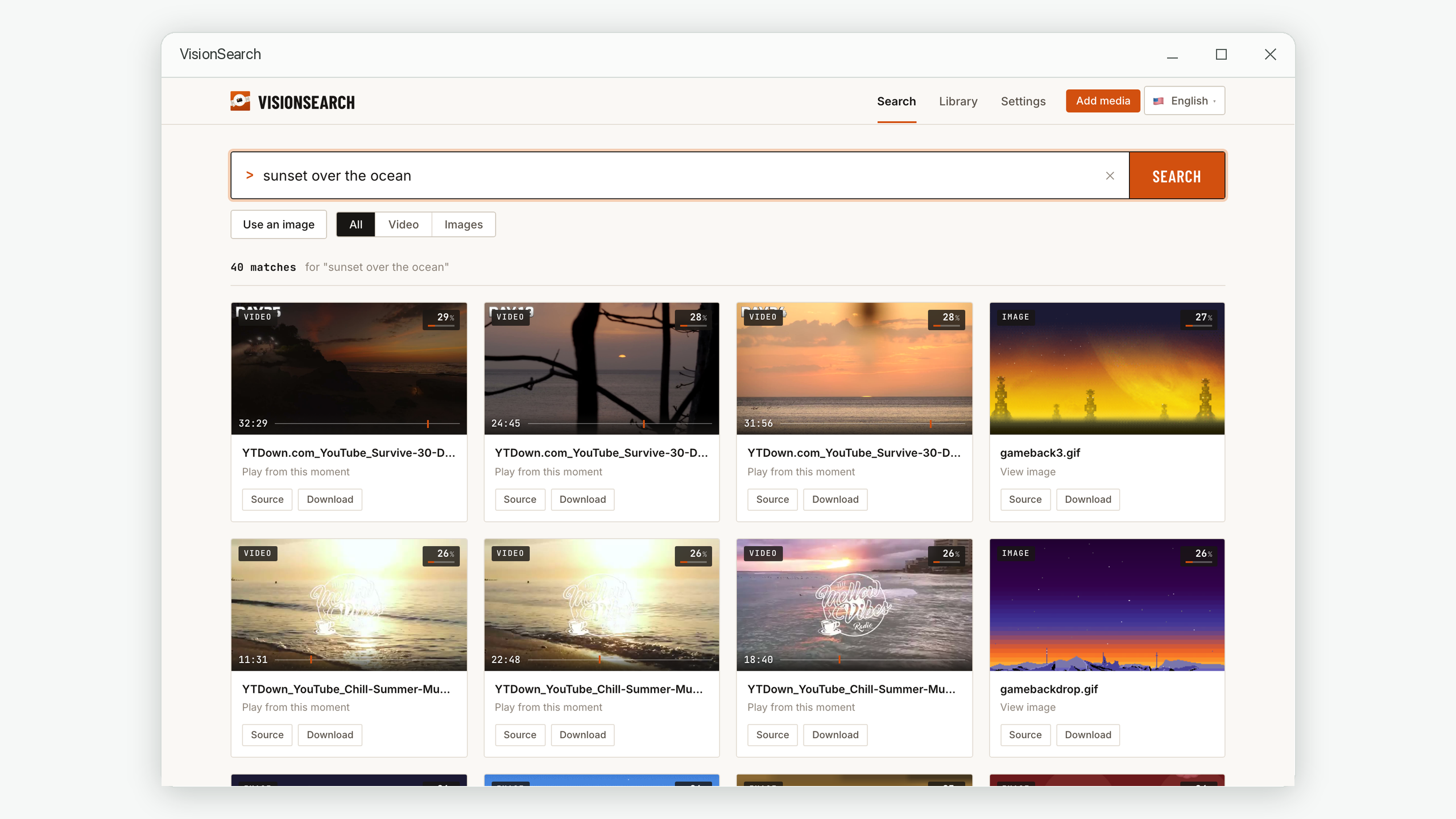Open the Settings tab
This screenshot has width=1456, height=819.
(x=1023, y=101)
